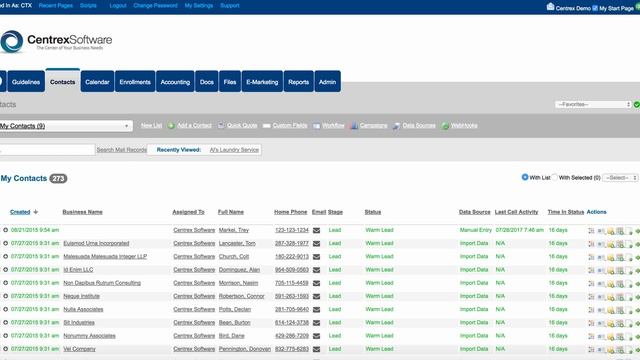Click the New List link

[151, 125]
